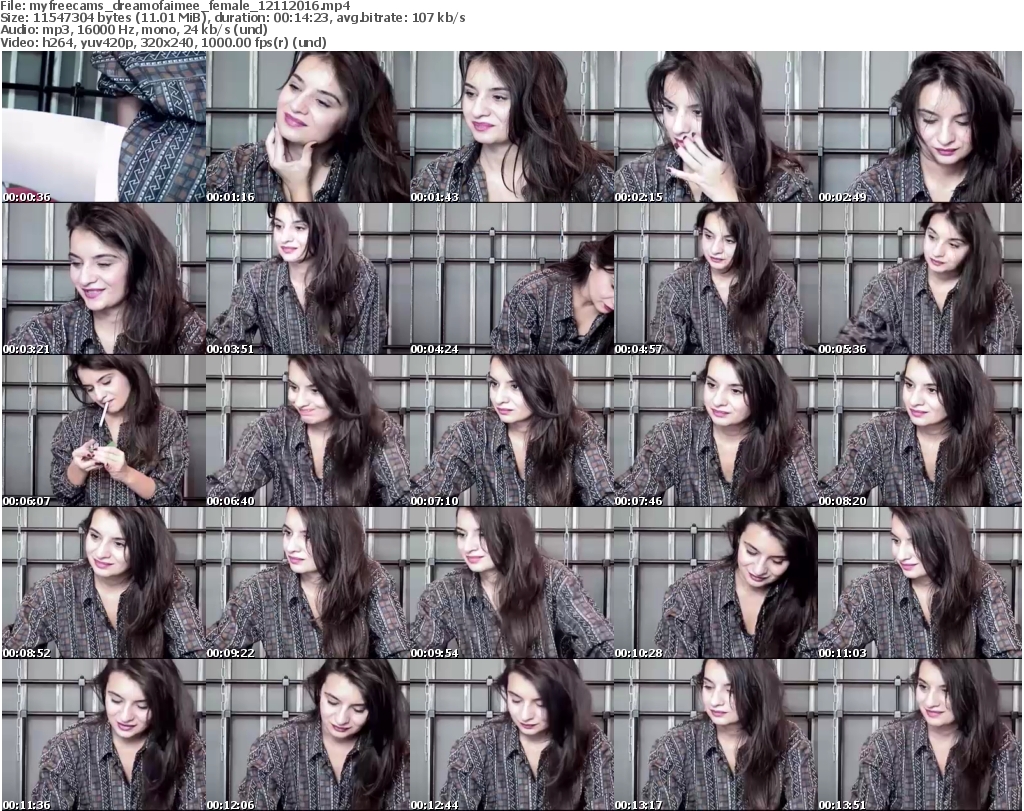Click the thumbnail at 00:10:28
This screenshot has height=811, width=1024.
(x=715, y=583)
